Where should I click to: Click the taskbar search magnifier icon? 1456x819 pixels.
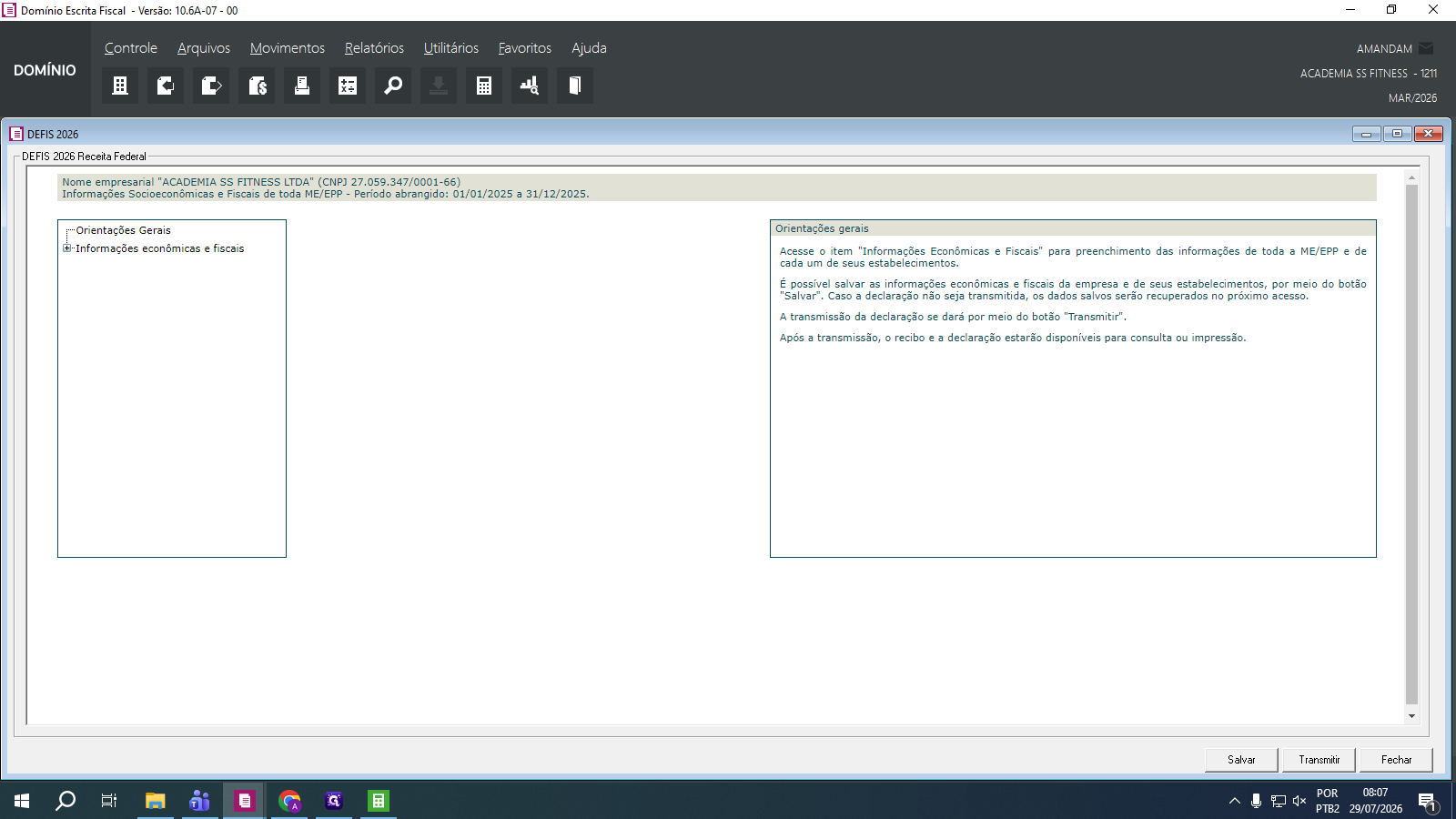pyautogui.click(x=66, y=801)
